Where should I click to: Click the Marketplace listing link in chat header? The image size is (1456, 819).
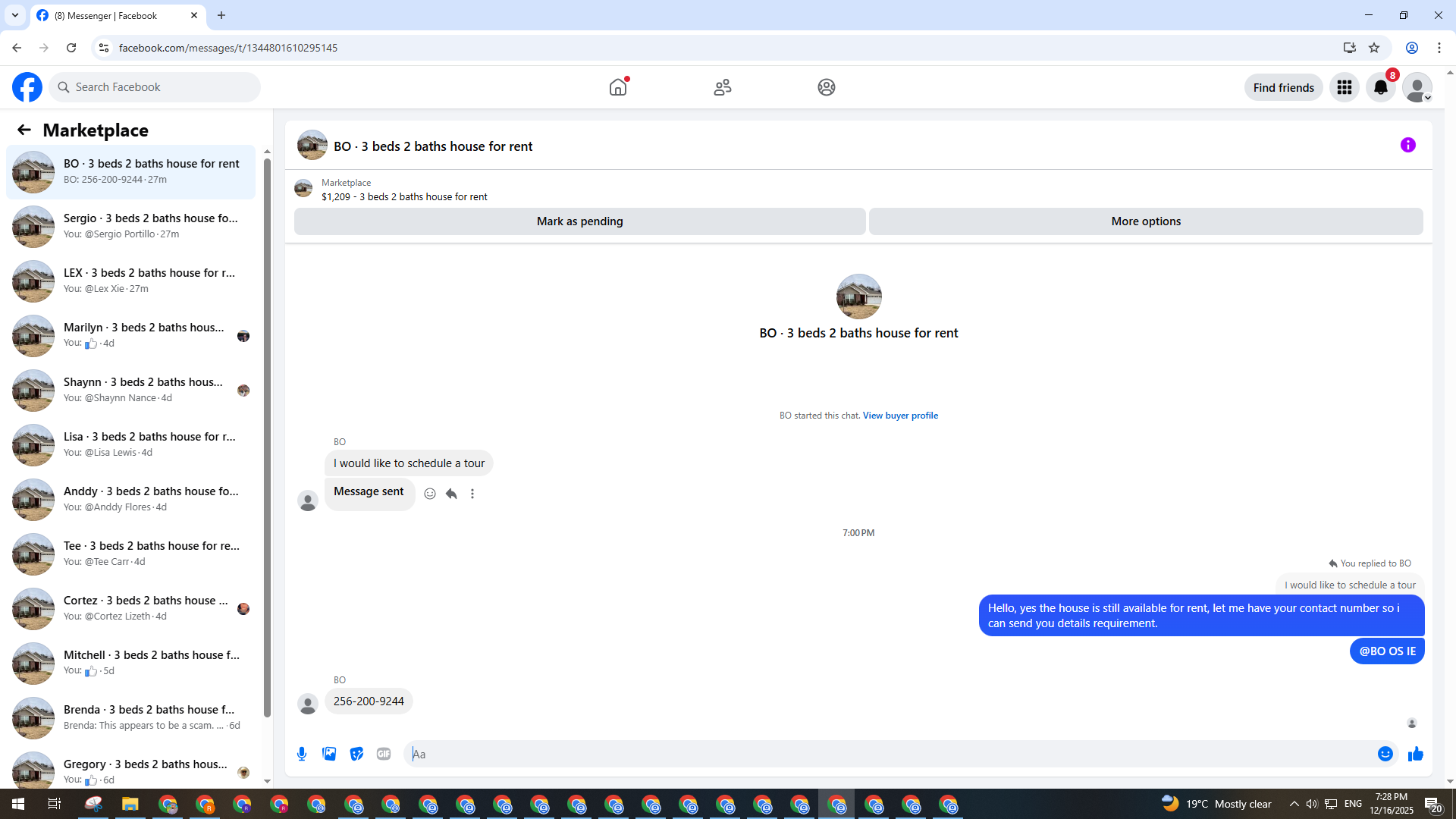pos(404,190)
